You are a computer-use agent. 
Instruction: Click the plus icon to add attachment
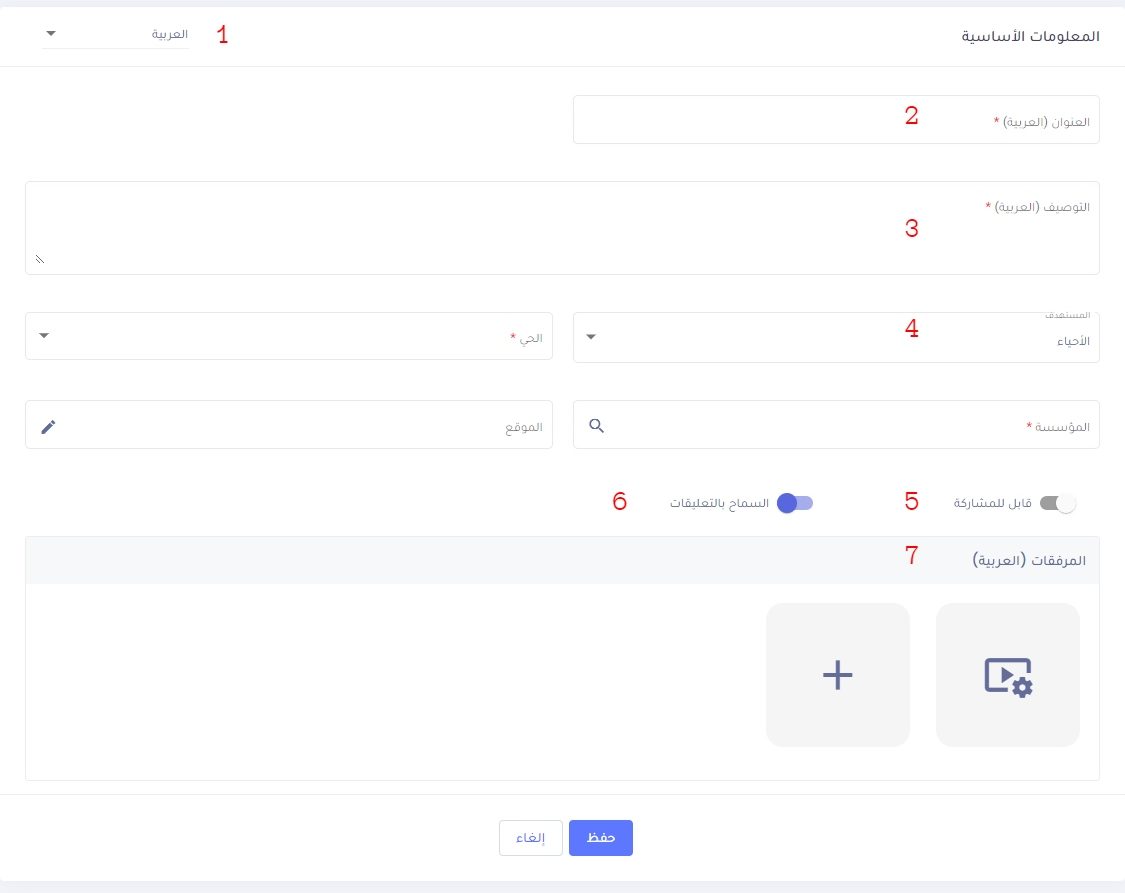point(837,675)
